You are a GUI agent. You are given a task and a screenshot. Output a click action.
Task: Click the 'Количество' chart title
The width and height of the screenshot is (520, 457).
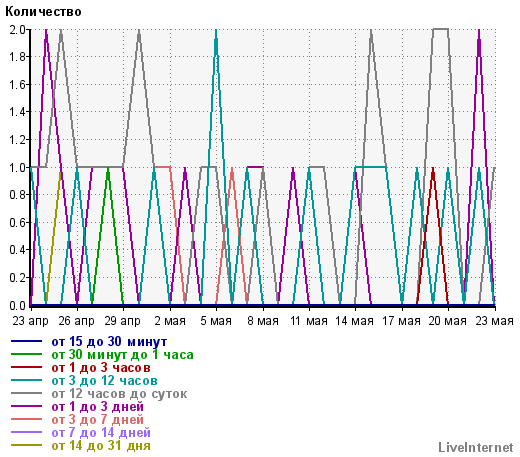[x=43, y=12]
